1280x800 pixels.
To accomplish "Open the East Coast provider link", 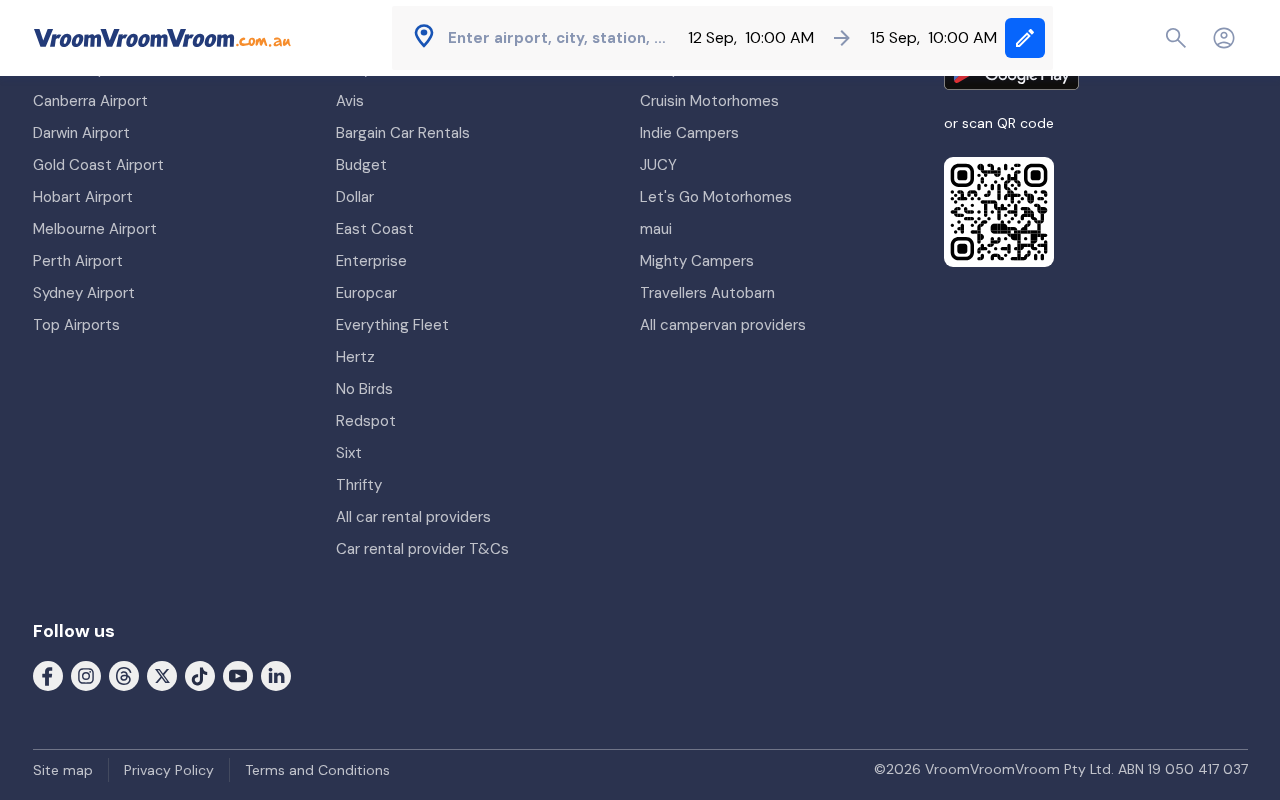I will (x=375, y=229).
